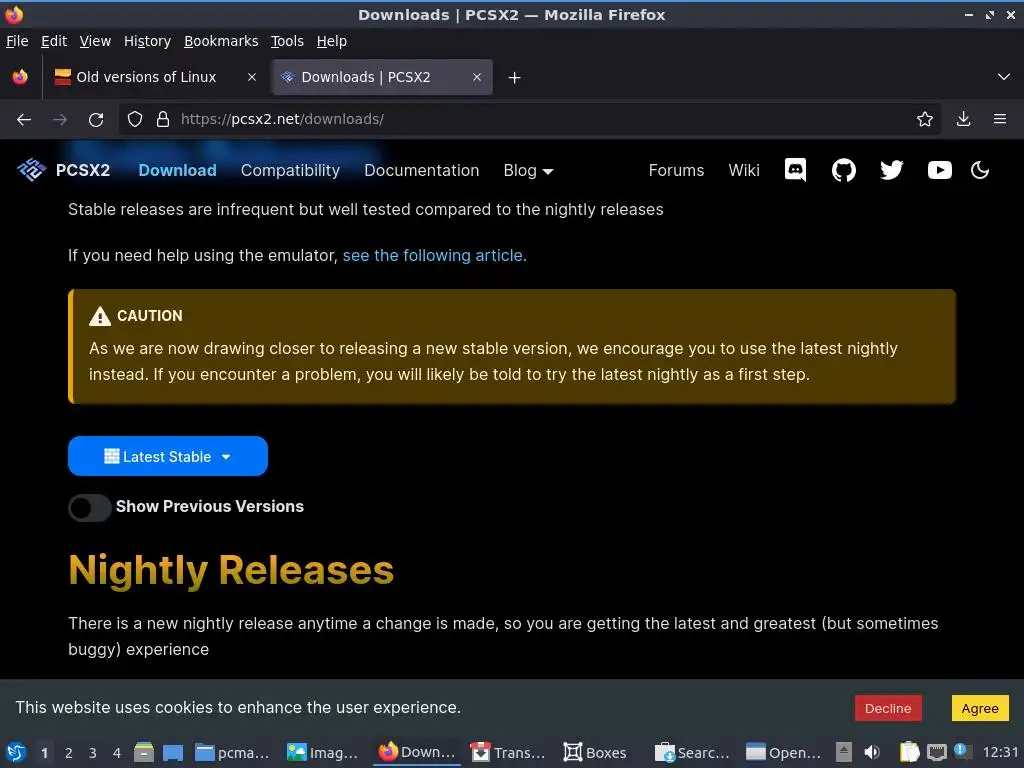Toggle dark mode with the moon icon
Screen dimensions: 1024x768
[980, 170]
